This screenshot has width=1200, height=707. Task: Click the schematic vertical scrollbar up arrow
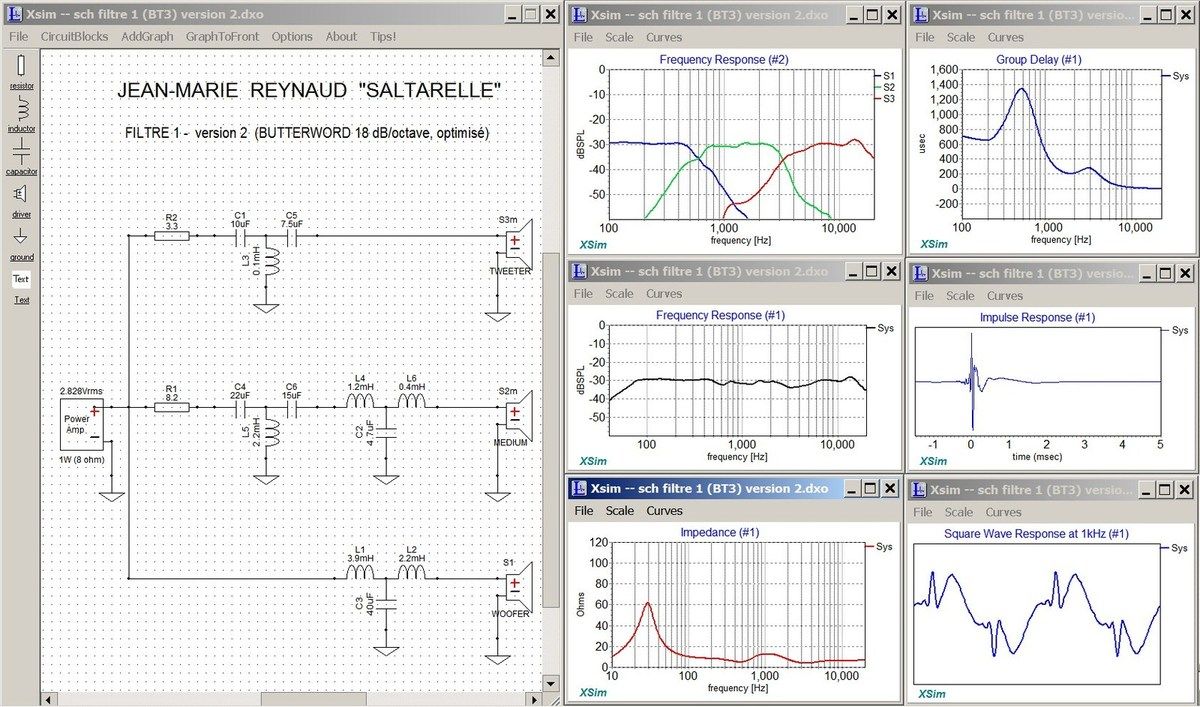pyautogui.click(x=549, y=57)
